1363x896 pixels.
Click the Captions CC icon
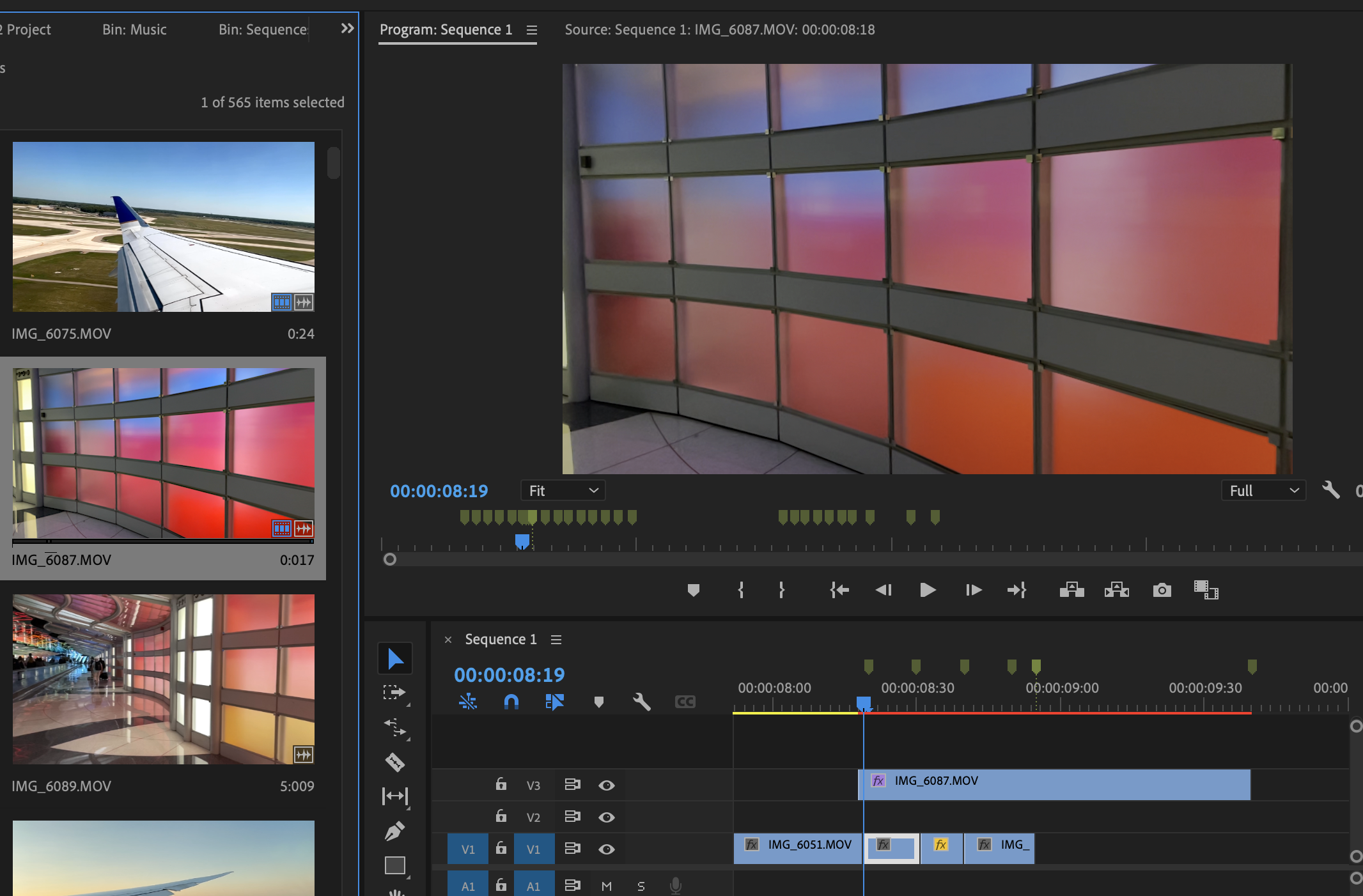point(684,701)
